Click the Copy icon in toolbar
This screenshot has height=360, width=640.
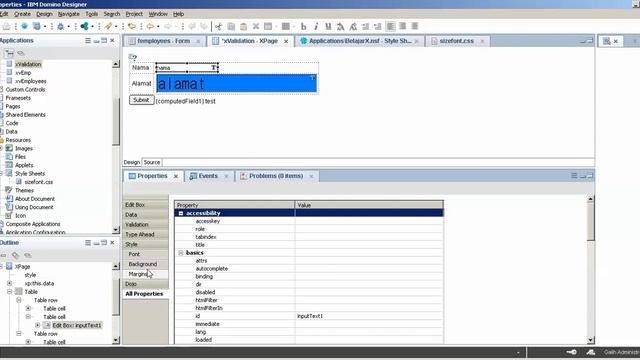(231, 27)
